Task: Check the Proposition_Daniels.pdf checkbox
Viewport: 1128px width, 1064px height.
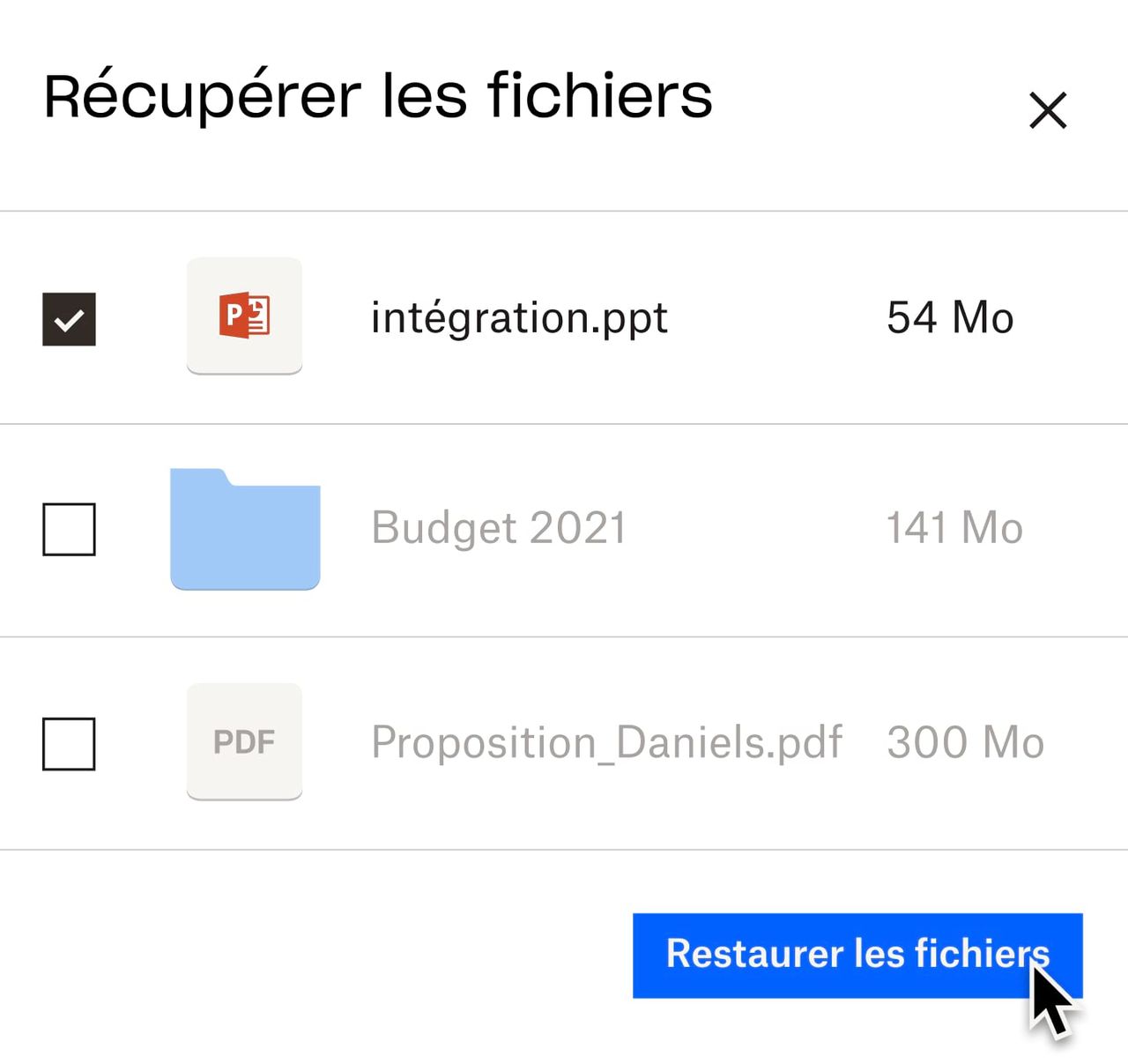Action: [70, 746]
